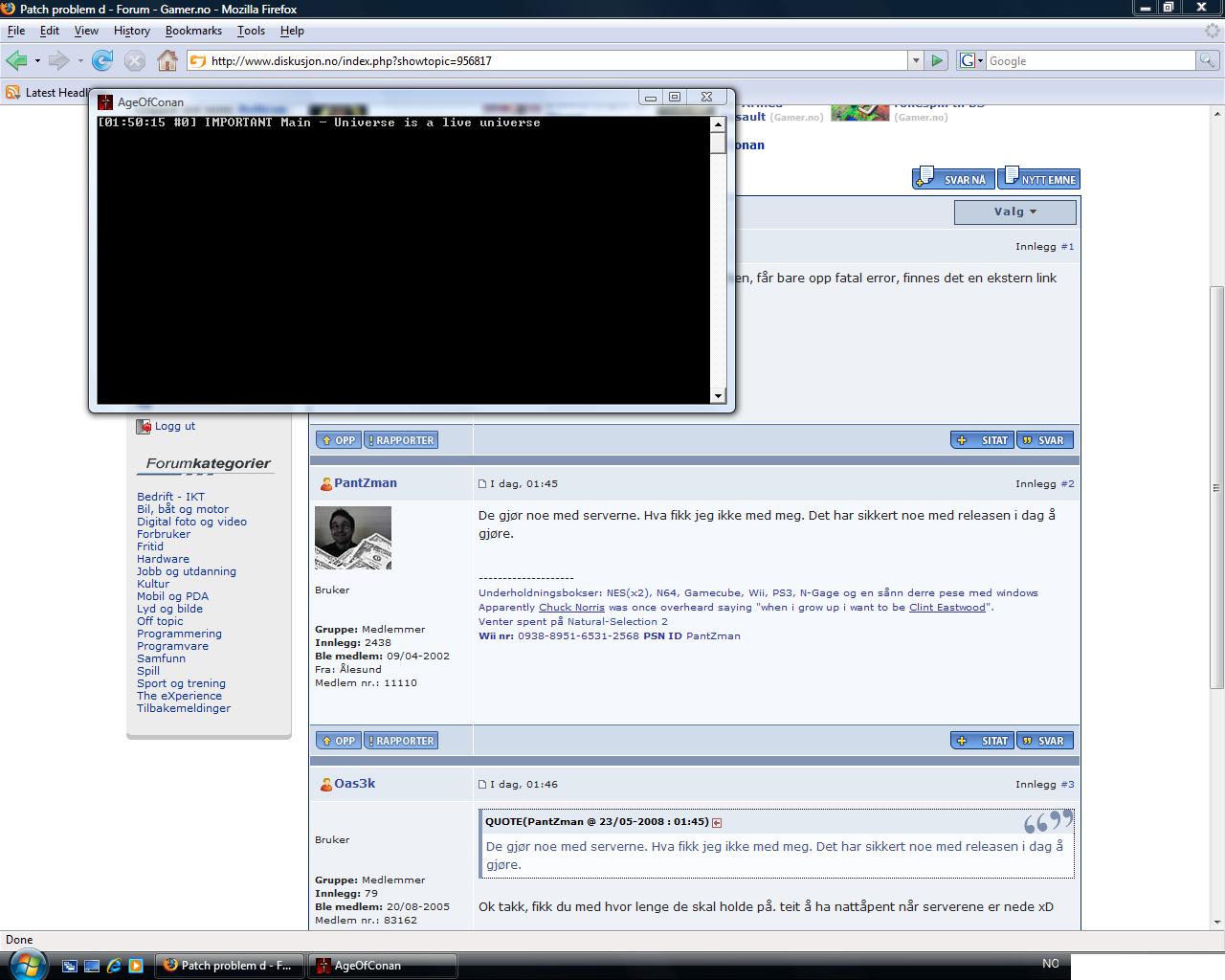1225x980 pixels.
Task: Expand the address bar URL dropdown
Action: coord(916,60)
